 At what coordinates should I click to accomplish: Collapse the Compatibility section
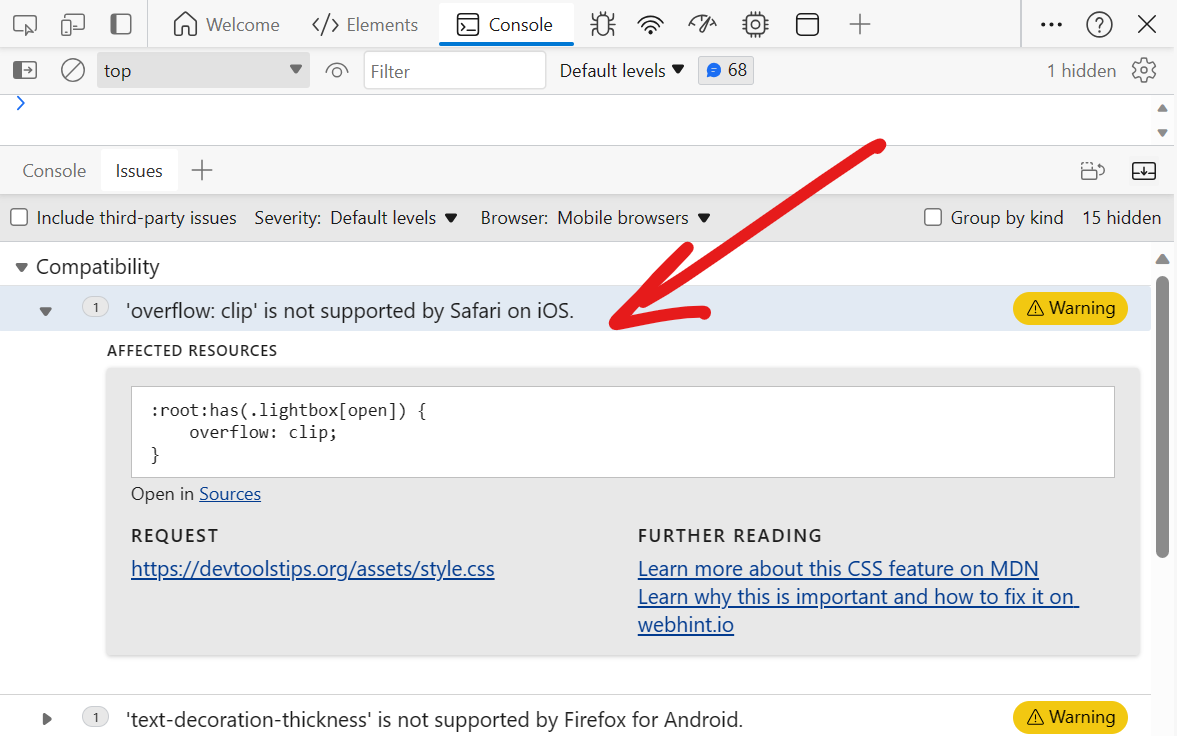pos(22,267)
